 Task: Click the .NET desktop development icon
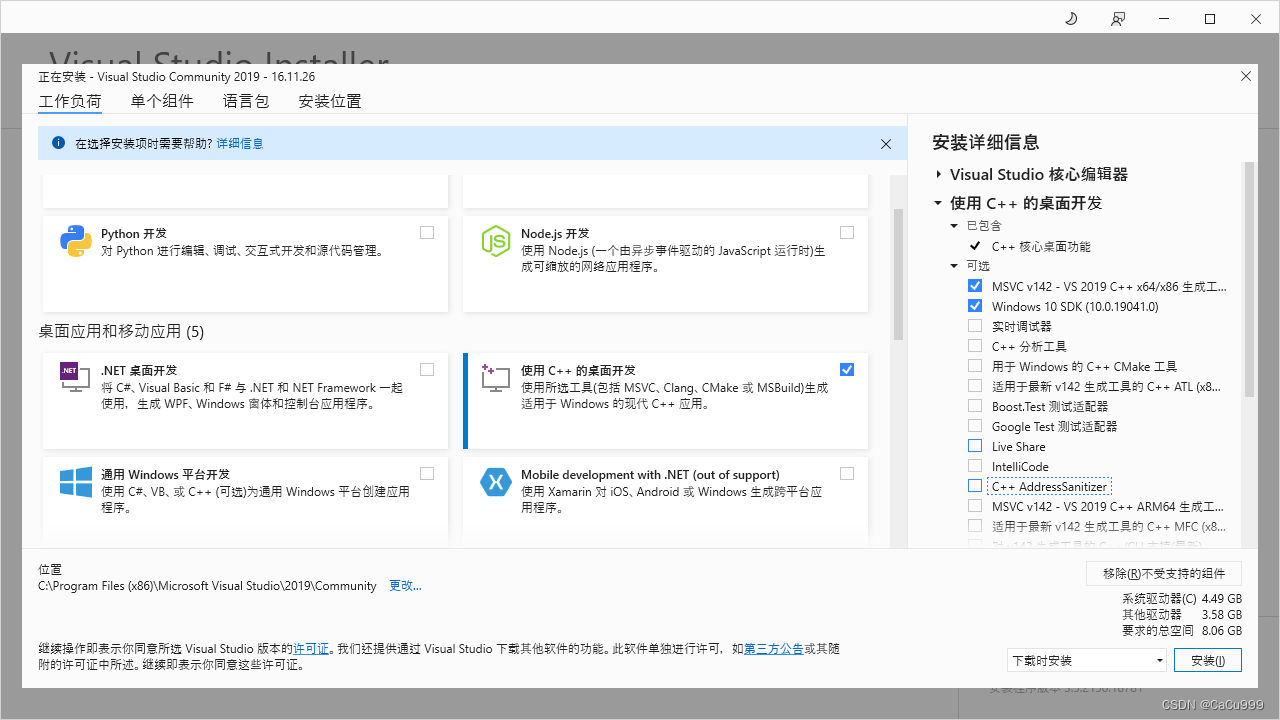click(76, 377)
